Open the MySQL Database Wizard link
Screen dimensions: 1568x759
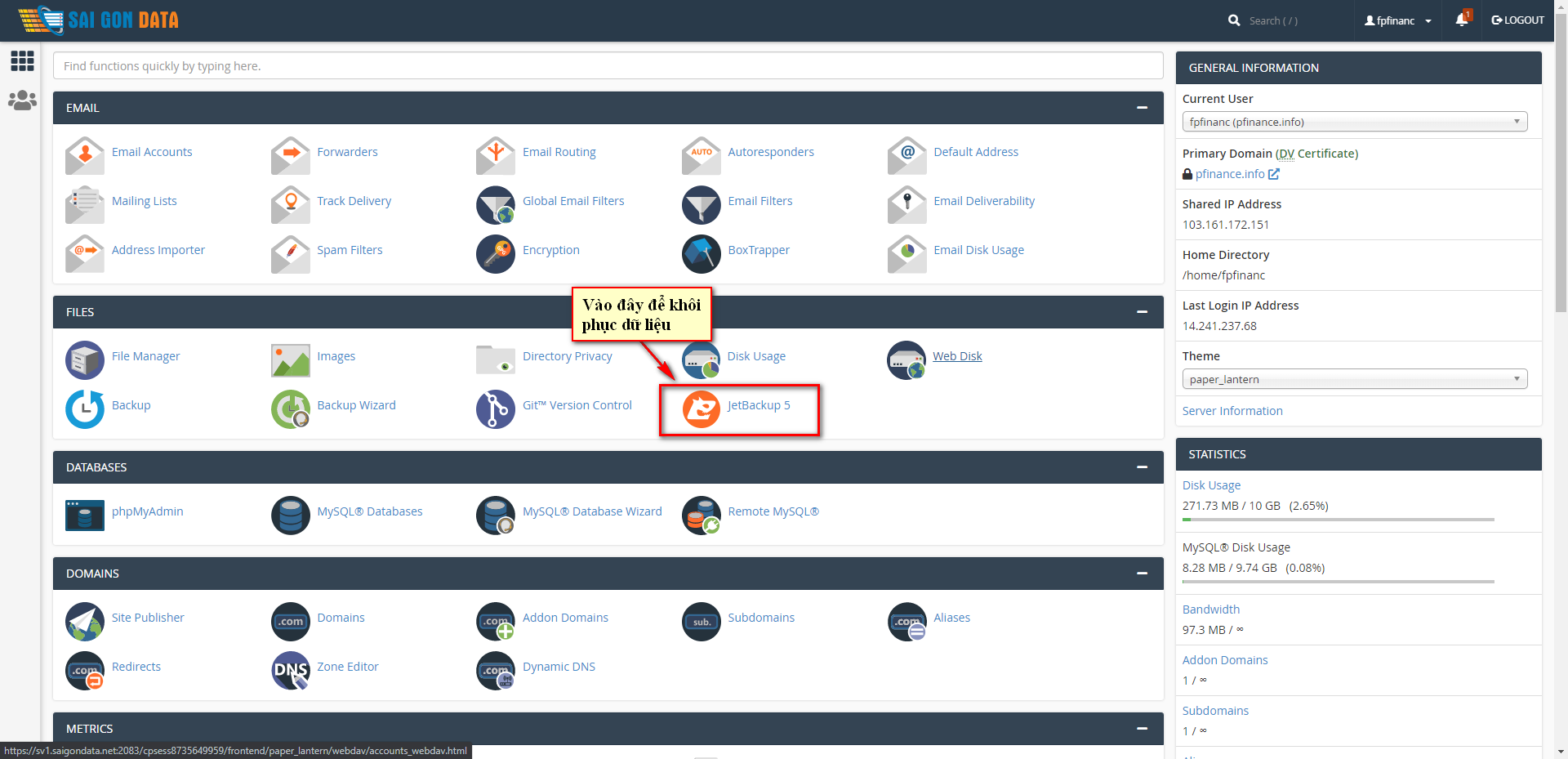pos(592,511)
